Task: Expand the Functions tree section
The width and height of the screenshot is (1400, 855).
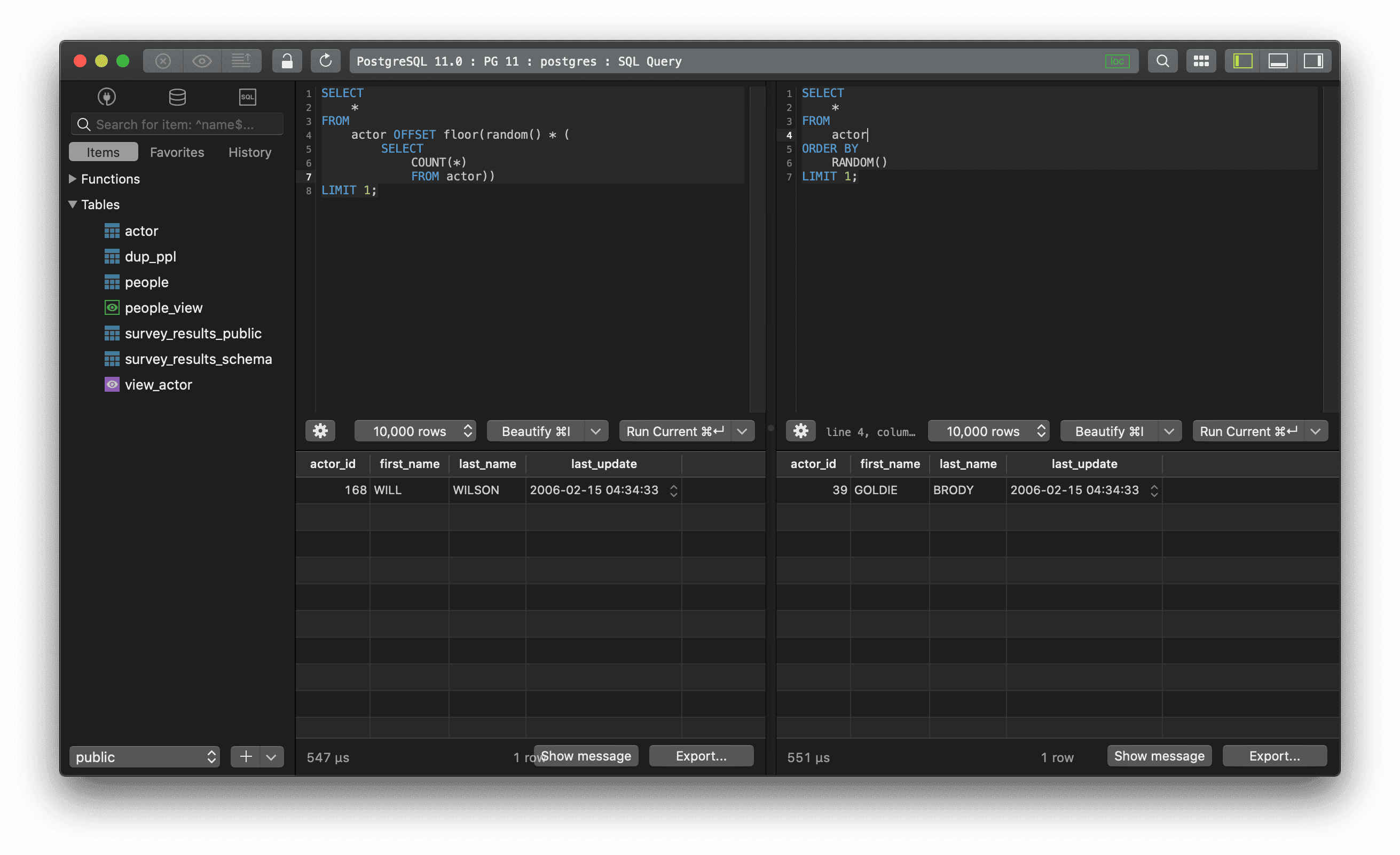Action: [73, 179]
